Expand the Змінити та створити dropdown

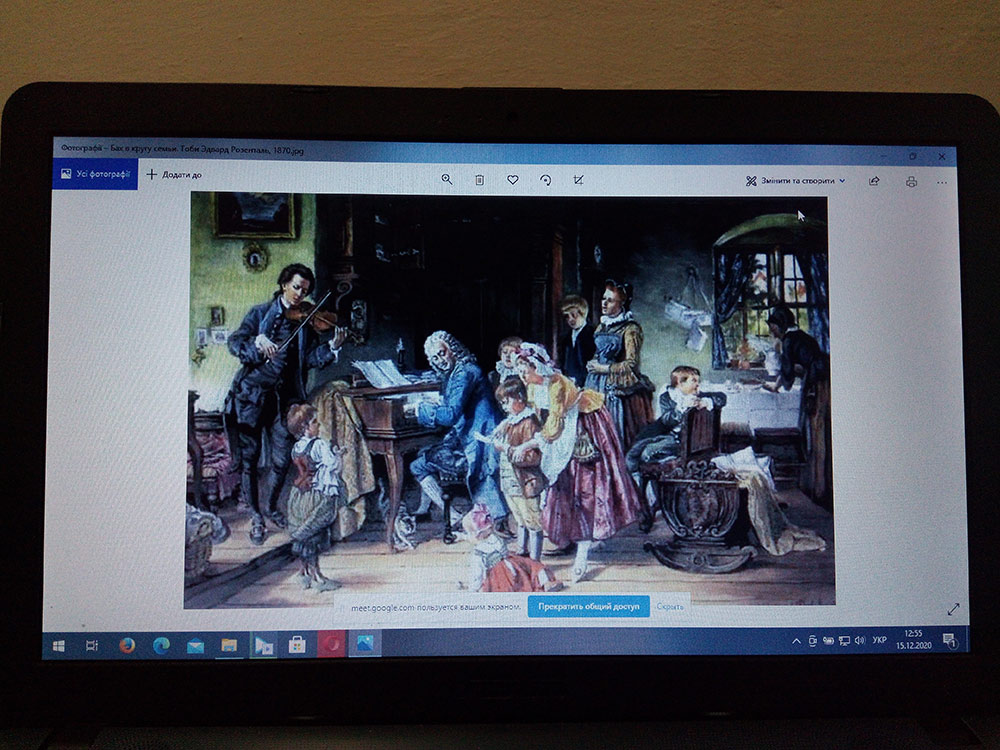pyautogui.click(x=795, y=181)
